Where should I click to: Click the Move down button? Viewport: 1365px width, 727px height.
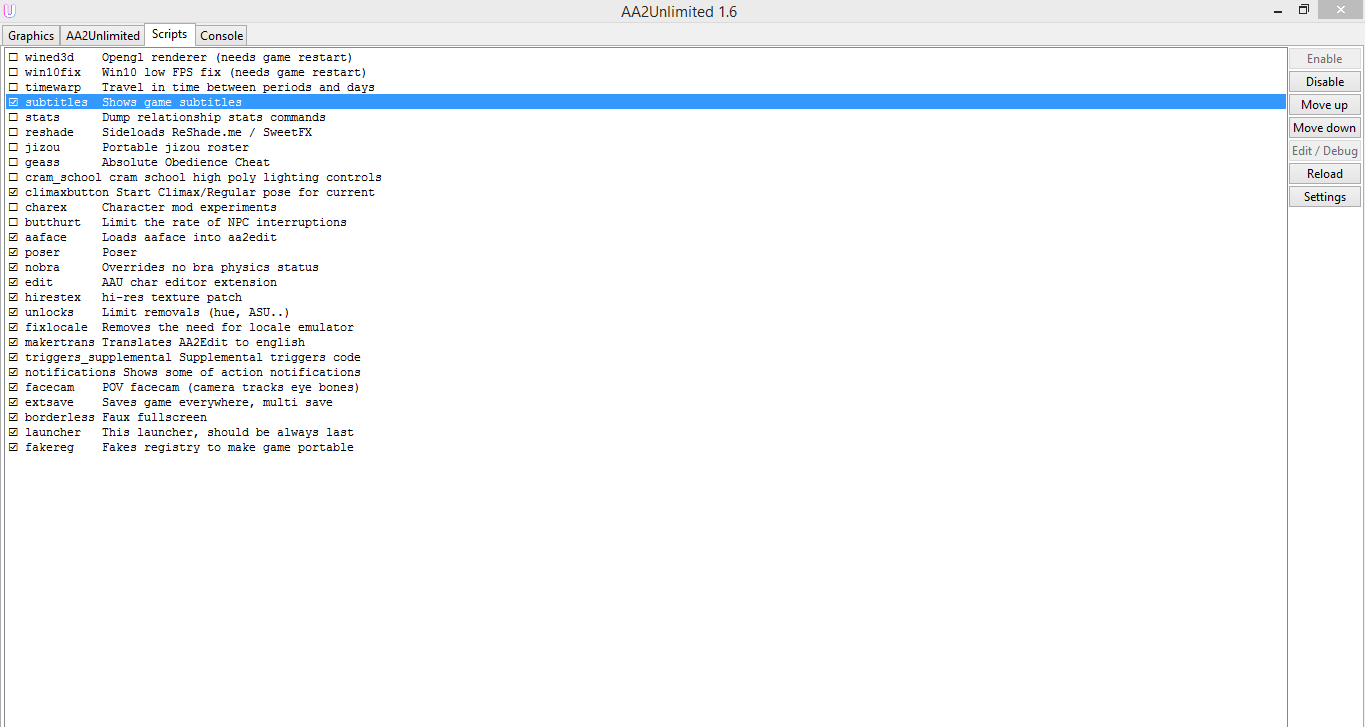pos(1325,128)
